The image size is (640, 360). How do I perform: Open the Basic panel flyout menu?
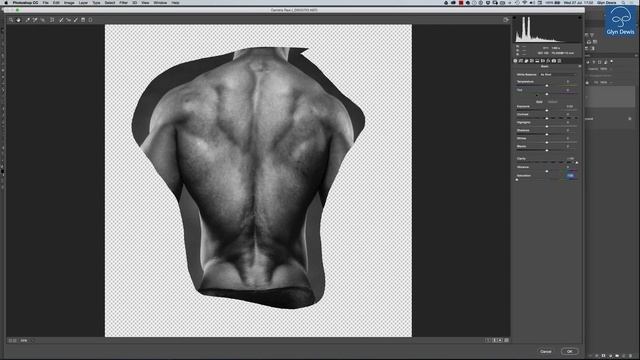tap(580, 66)
